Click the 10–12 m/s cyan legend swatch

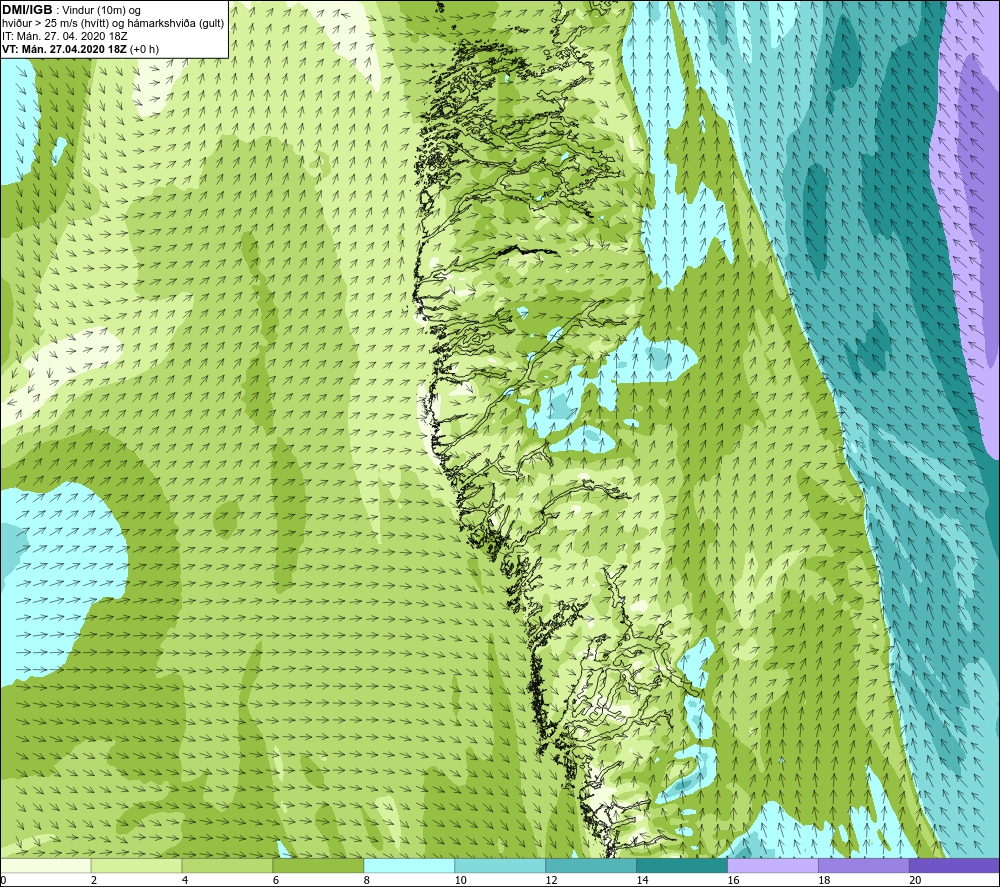point(500,865)
